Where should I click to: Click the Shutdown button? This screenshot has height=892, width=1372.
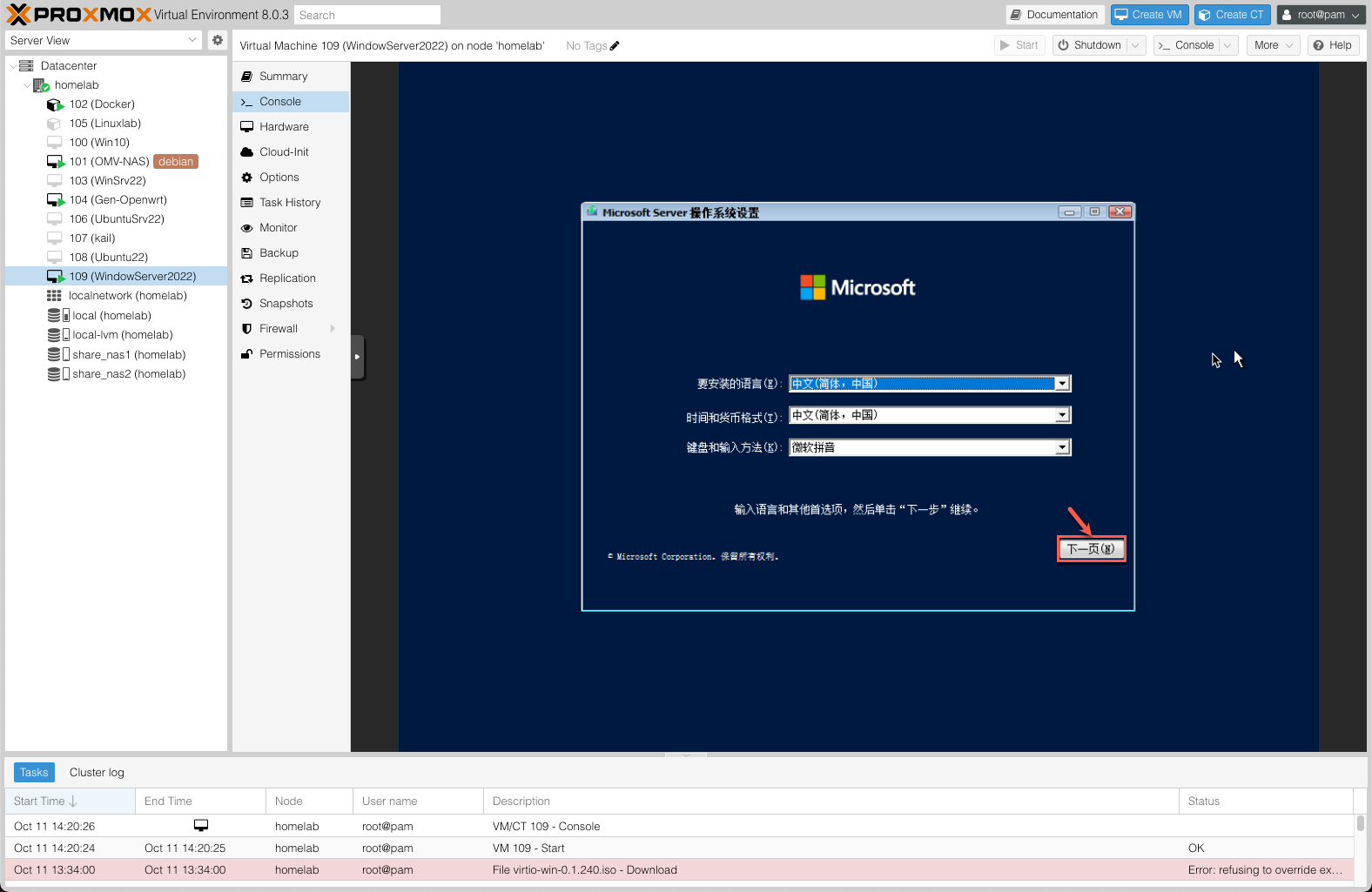point(1090,45)
